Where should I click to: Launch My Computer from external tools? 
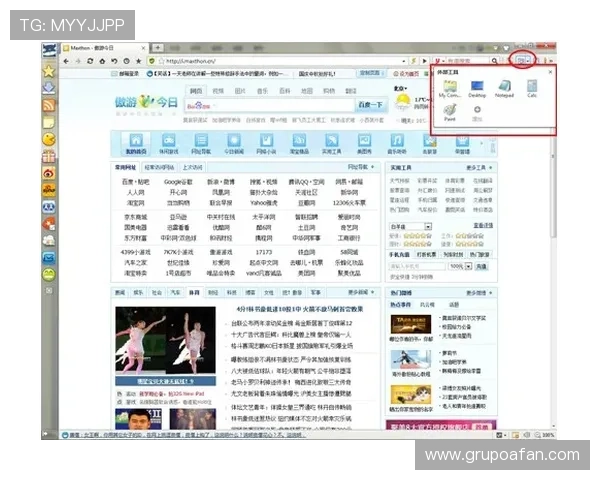coord(450,89)
